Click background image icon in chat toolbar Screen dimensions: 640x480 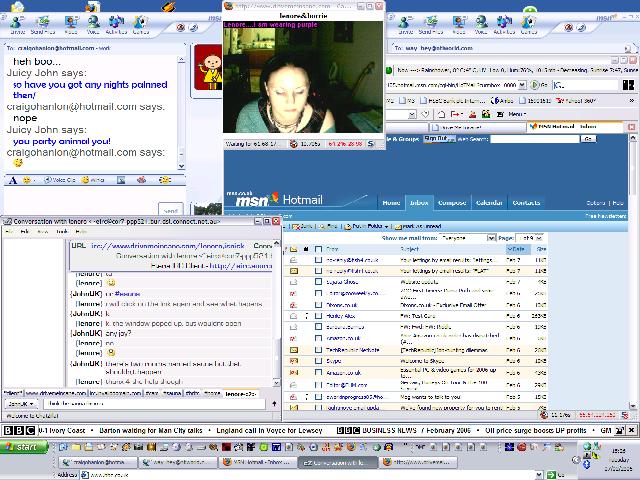(x=121, y=180)
